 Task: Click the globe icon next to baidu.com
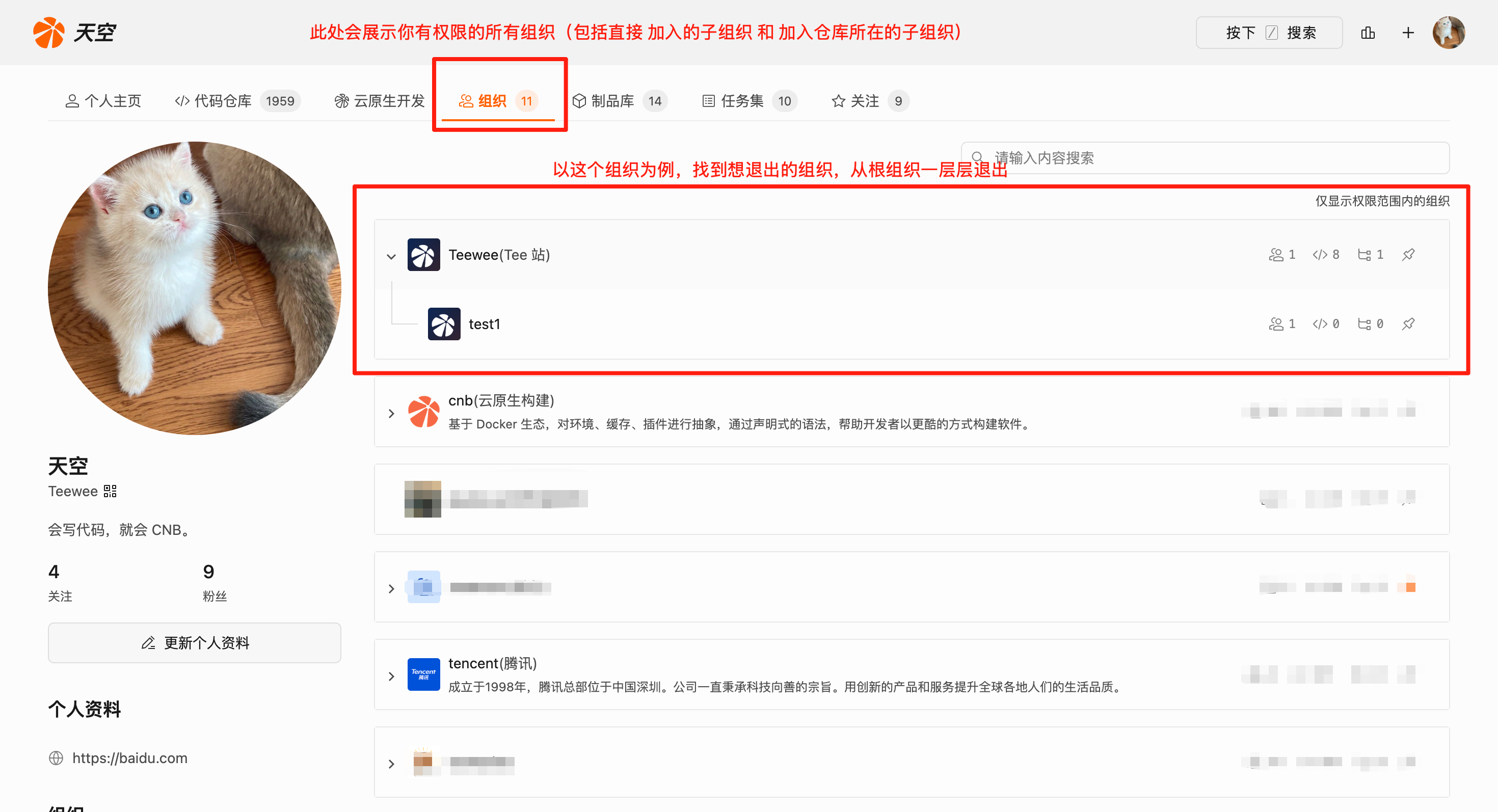click(56, 758)
